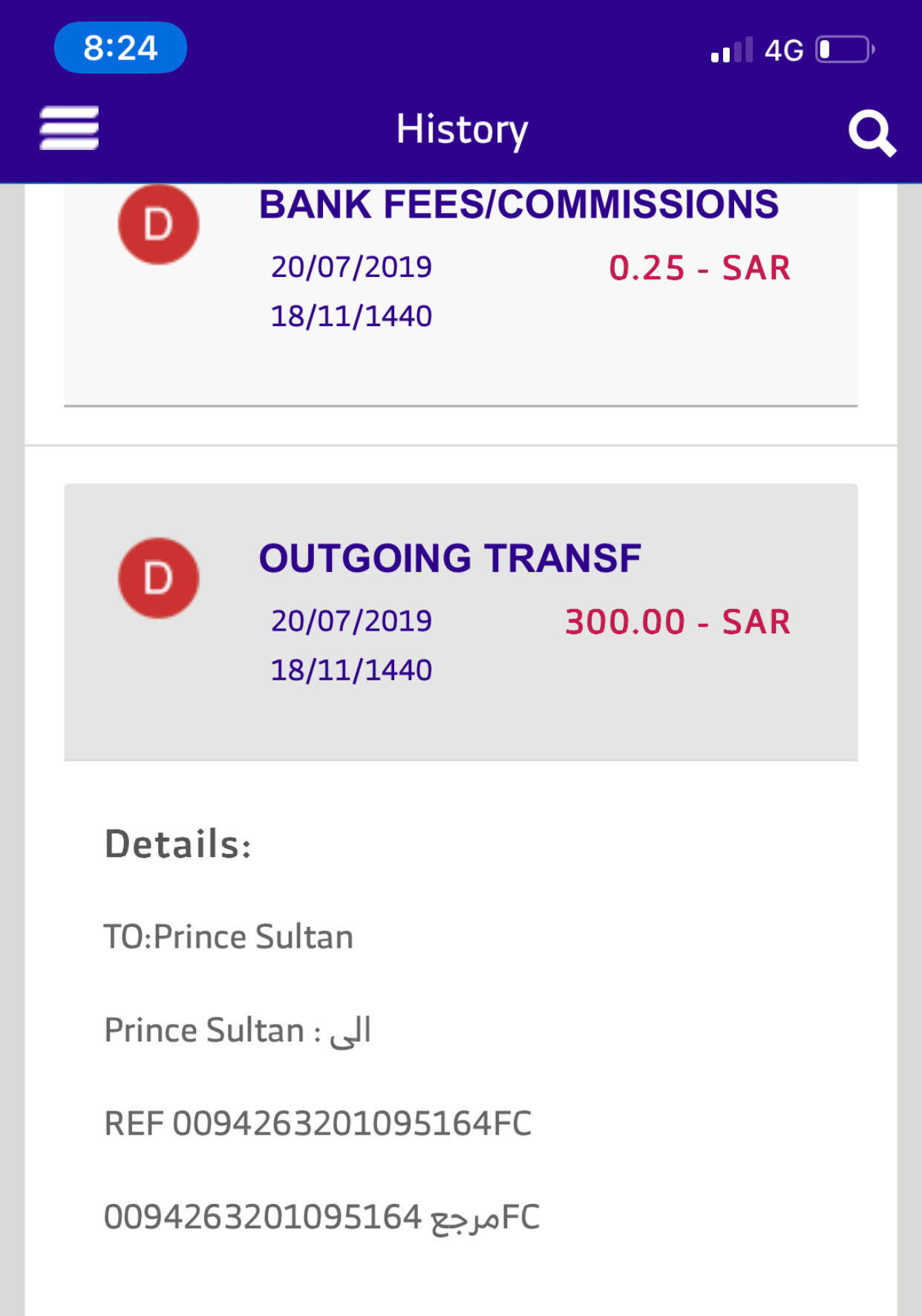Tap the Details: heading

[x=178, y=844]
